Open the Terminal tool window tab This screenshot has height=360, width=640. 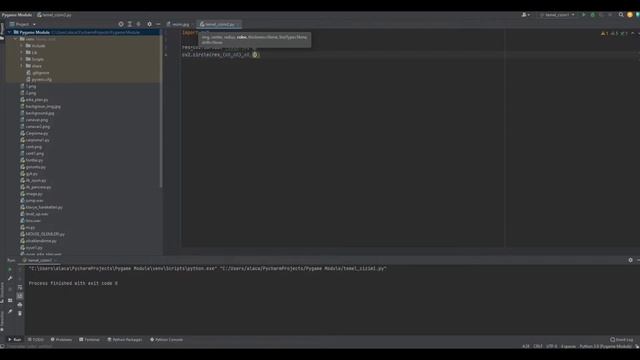point(89,340)
